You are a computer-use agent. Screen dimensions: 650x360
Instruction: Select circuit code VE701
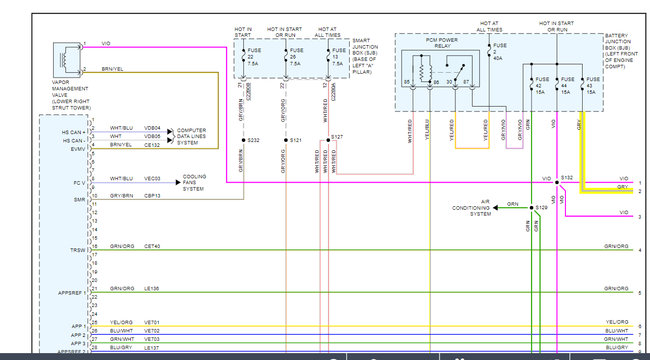[x=151, y=322]
